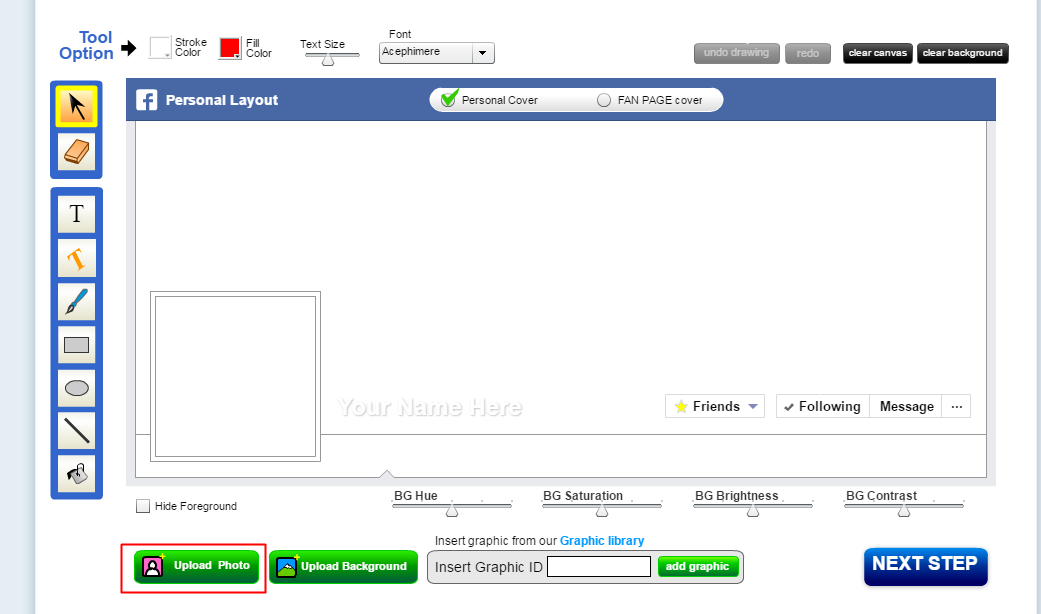Screen dimensions: 1041x614
Task: Select the pen drawing tool
Action: pyautogui.click(x=76, y=301)
